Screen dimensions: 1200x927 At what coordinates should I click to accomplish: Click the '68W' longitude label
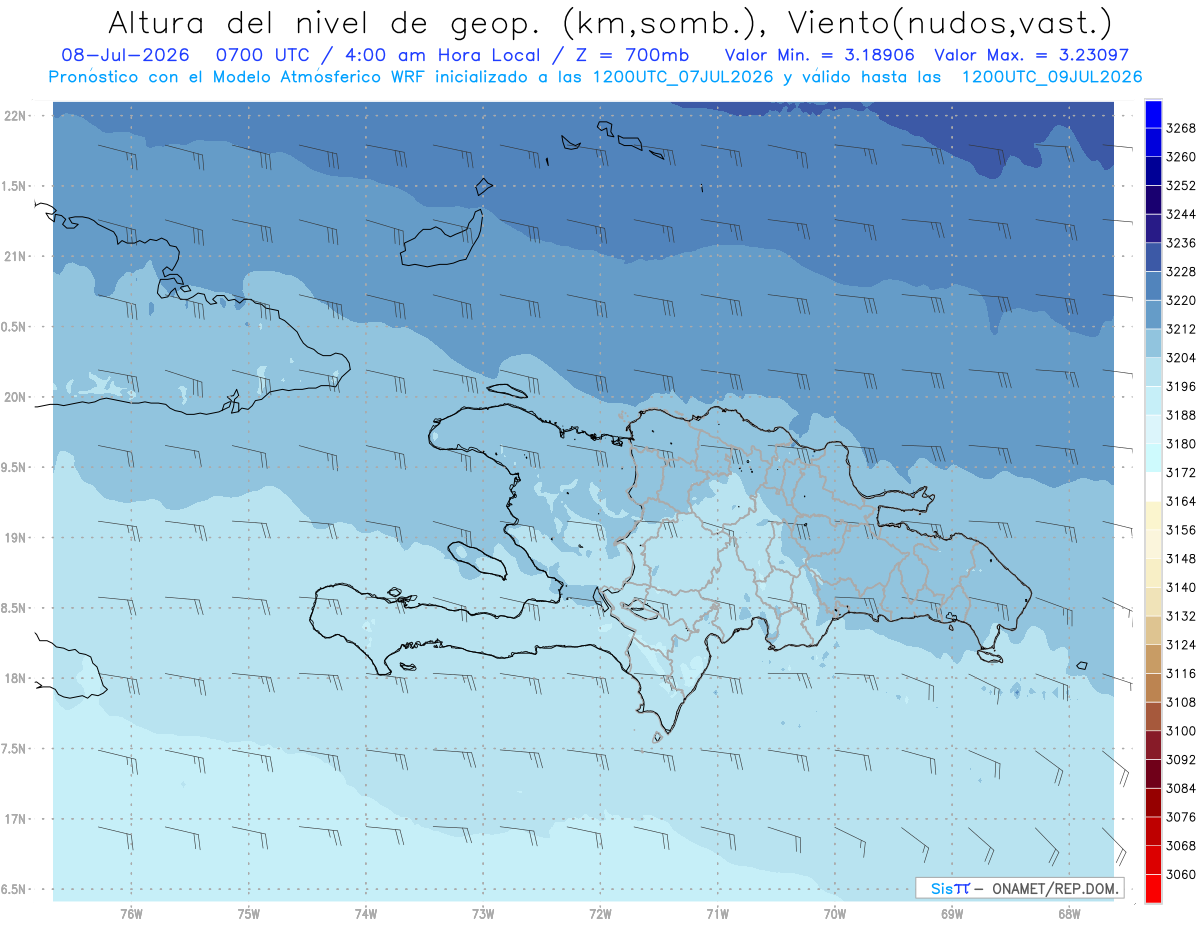coord(1069,914)
